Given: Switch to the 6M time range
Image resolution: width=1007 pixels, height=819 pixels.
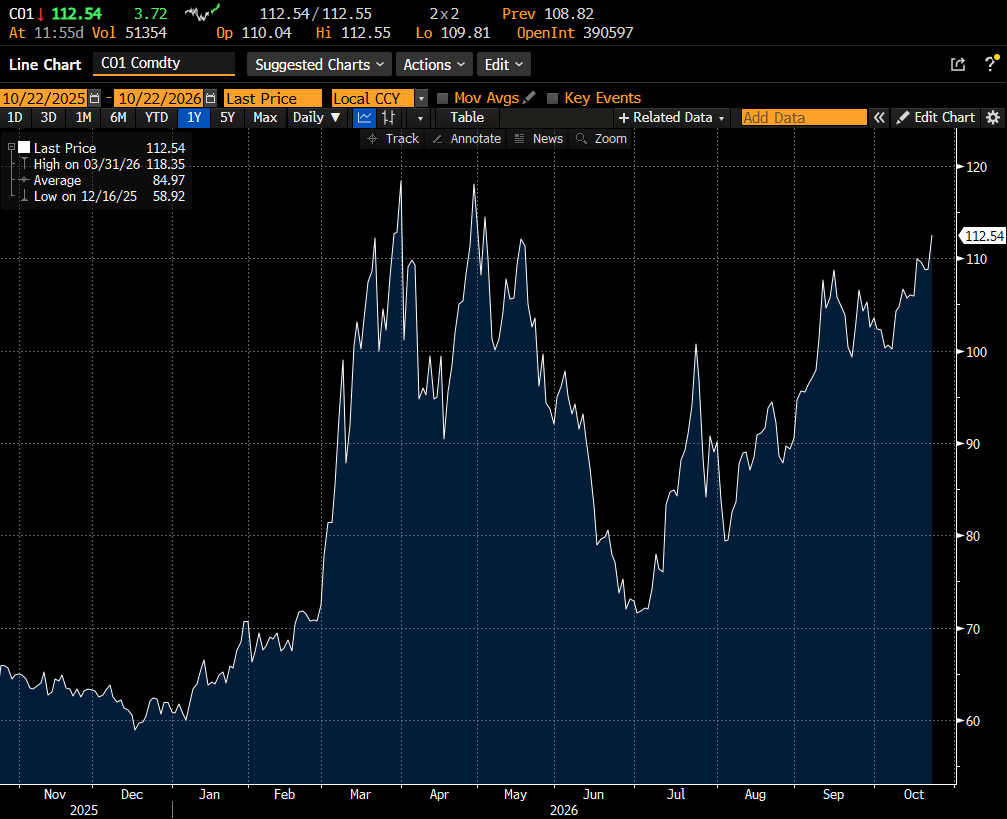Looking at the screenshot, I should pyautogui.click(x=118, y=118).
